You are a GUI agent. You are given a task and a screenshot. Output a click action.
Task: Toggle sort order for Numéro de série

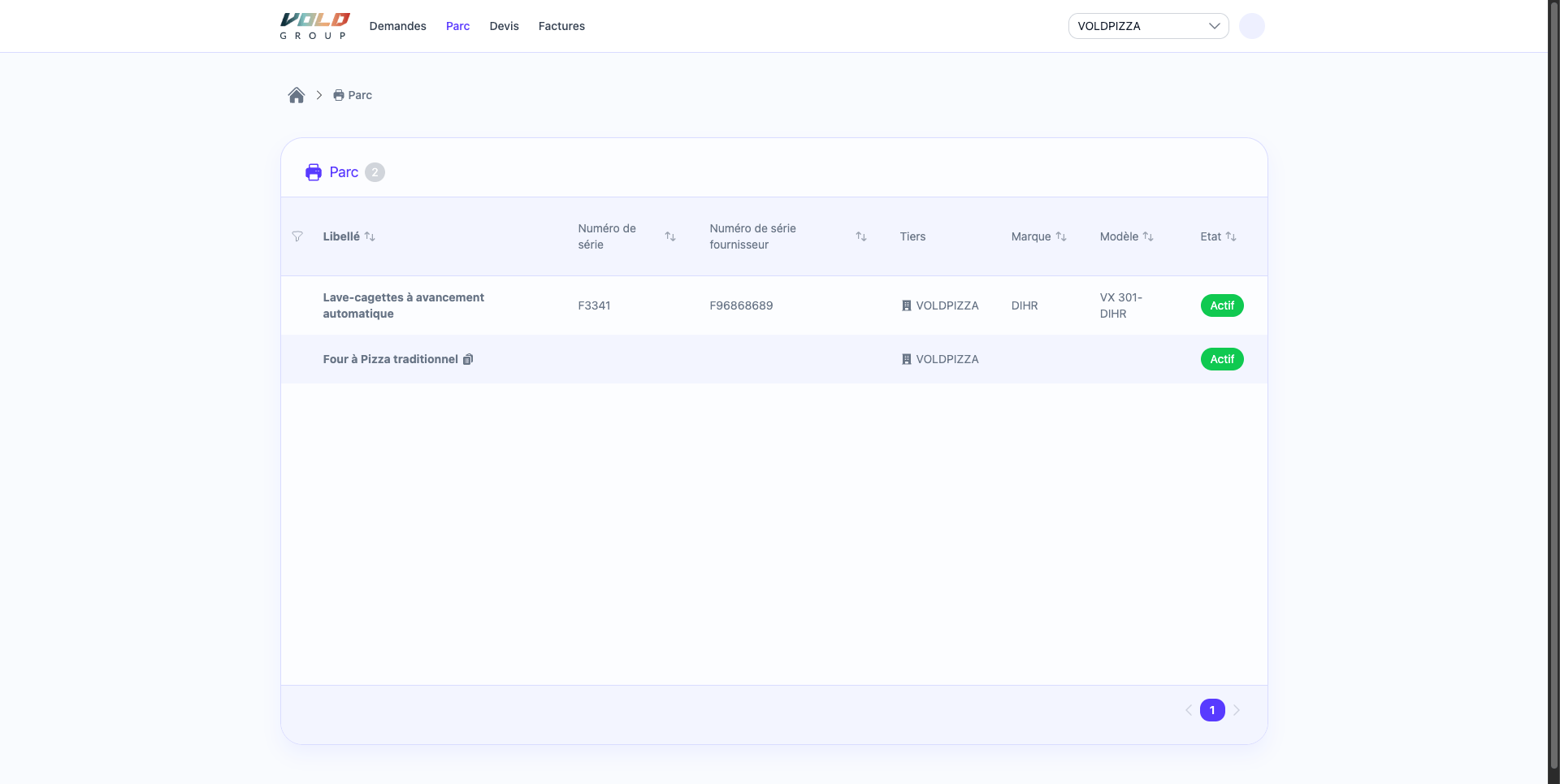click(x=670, y=236)
